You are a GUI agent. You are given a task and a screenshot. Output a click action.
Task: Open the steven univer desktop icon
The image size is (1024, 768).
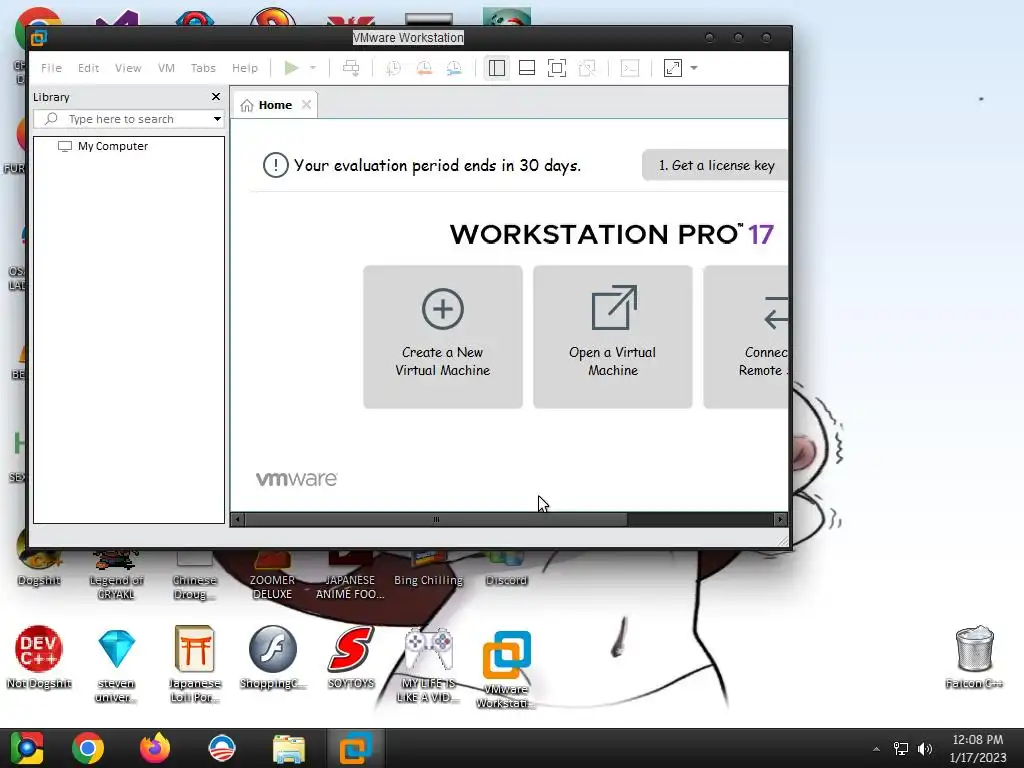pyautogui.click(x=116, y=665)
